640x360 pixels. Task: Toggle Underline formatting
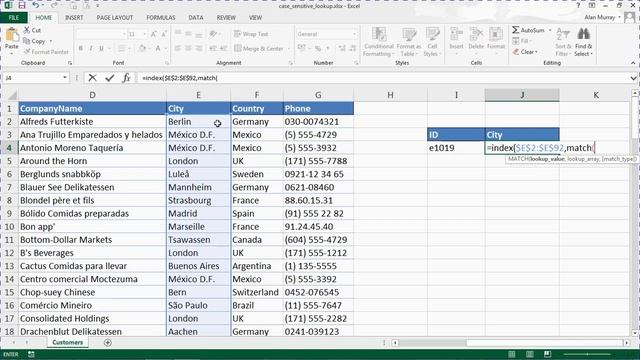click(101, 48)
